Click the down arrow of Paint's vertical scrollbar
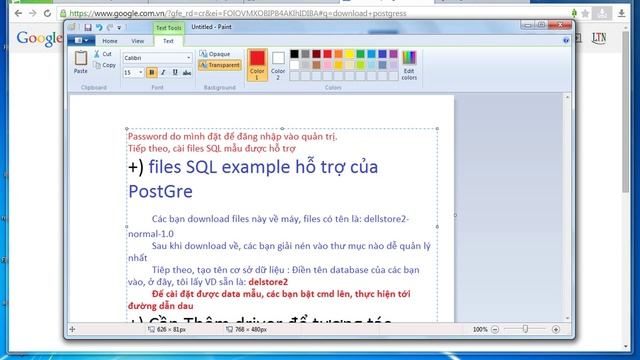Screen dimensions: 640x360 pyautogui.click(x=567, y=318)
